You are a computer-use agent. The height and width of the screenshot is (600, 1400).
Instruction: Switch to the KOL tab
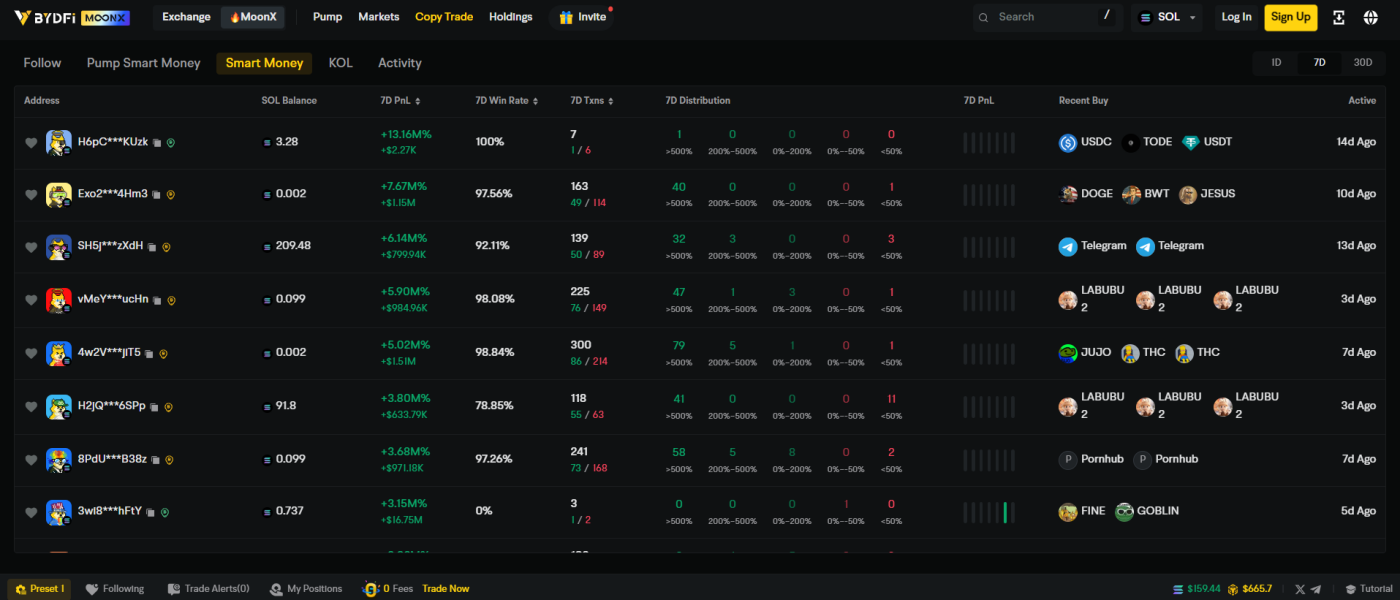point(340,63)
